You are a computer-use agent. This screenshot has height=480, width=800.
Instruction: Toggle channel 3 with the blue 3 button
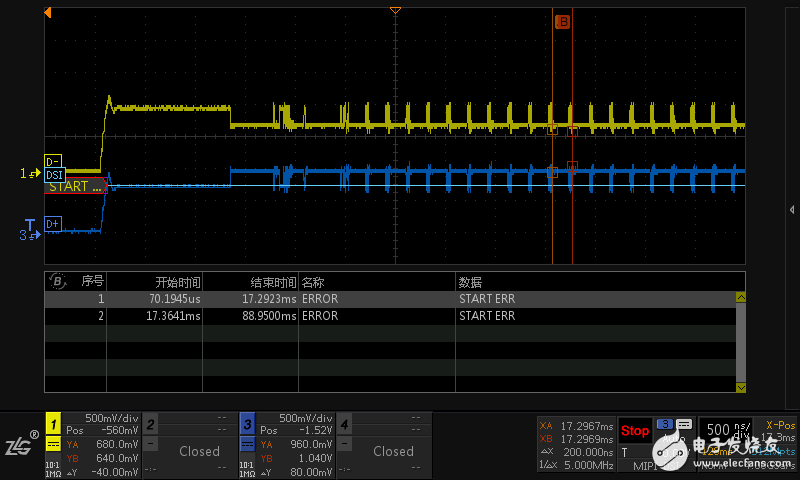pyautogui.click(x=247, y=423)
